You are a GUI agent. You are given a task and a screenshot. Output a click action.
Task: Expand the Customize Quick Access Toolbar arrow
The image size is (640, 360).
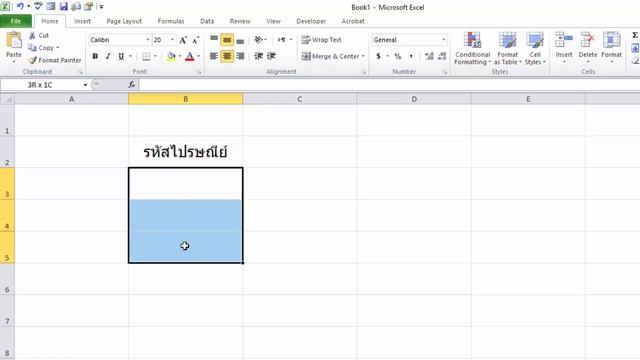[101, 7]
